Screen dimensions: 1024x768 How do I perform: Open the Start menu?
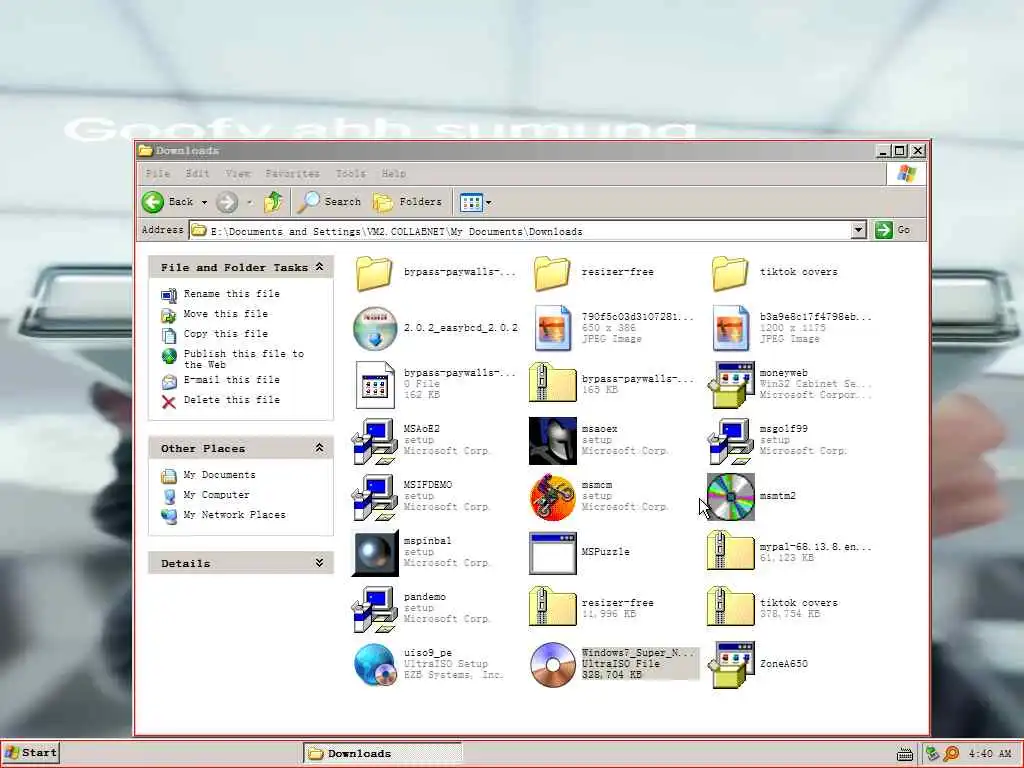pos(31,753)
